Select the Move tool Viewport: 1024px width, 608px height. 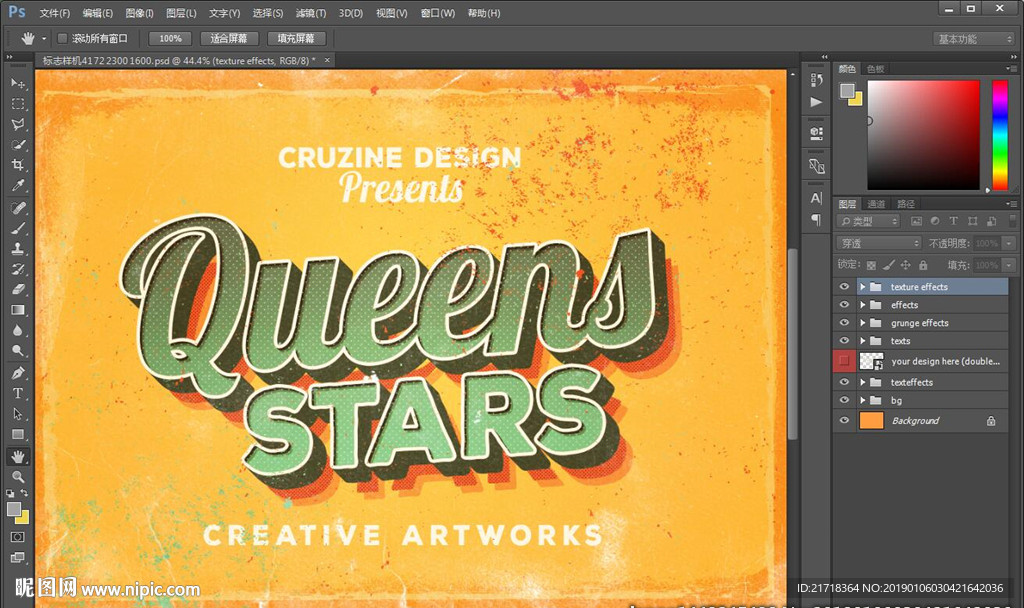(18, 82)
